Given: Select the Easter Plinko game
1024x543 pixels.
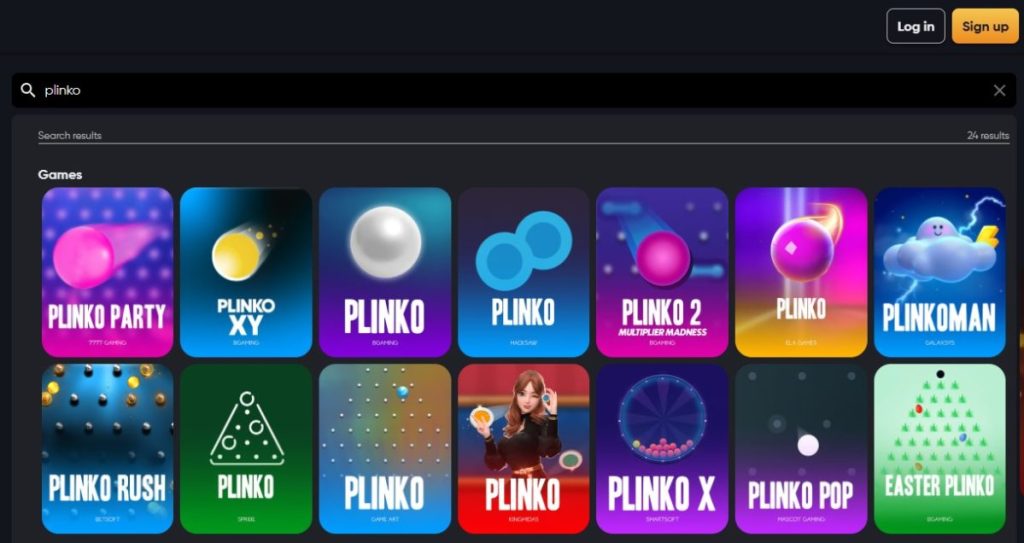Looking at the screenshot, I should coord(940,448).
